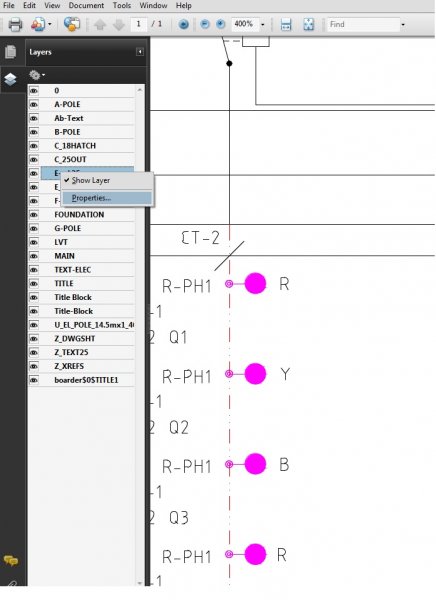The width and height of the screenshot is (436, 600).
Task: Open the Comments panel icon in sidebar
Action: (x=11, y=561)
